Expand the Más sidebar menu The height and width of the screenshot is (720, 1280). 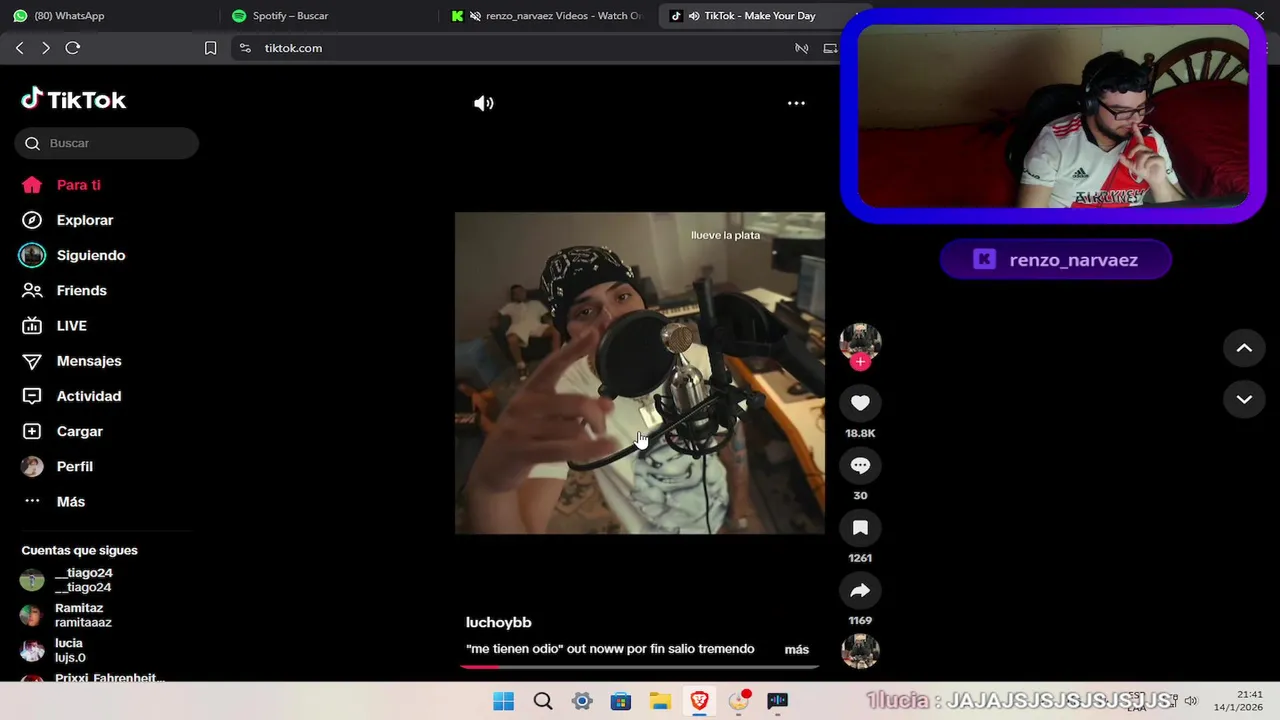click(55, 502)
